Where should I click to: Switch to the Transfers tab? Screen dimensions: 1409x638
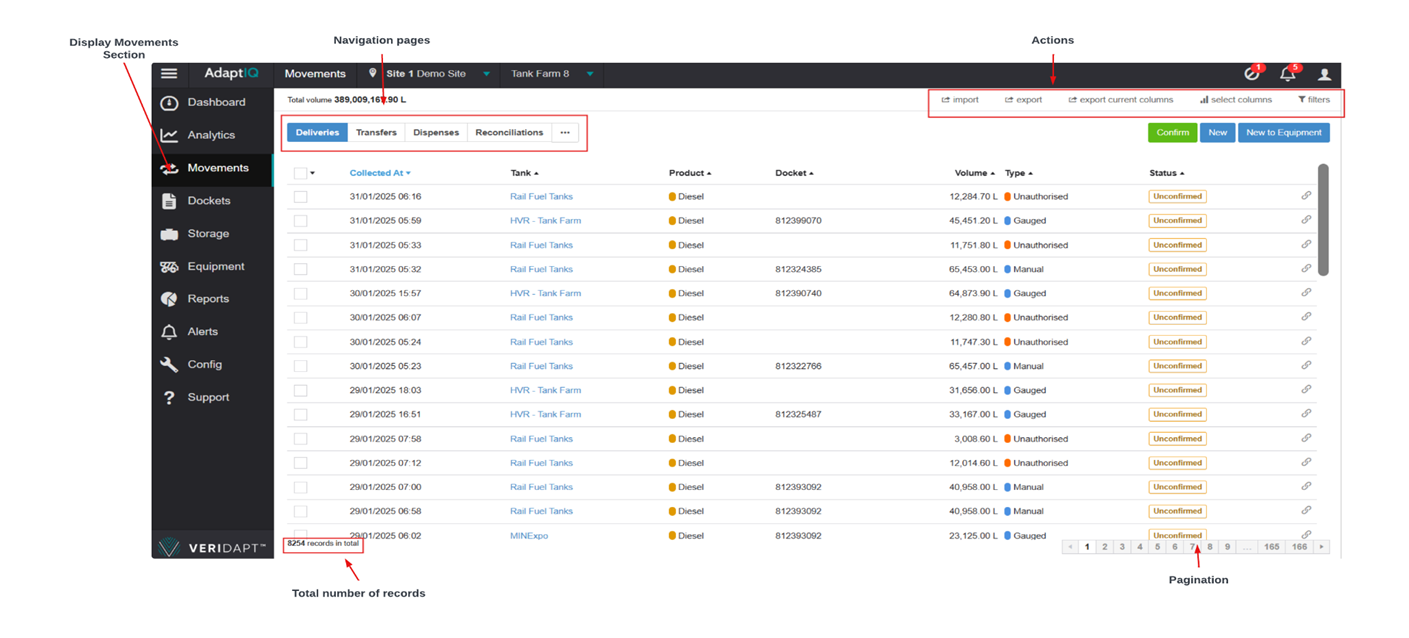[x=376, y=133]
